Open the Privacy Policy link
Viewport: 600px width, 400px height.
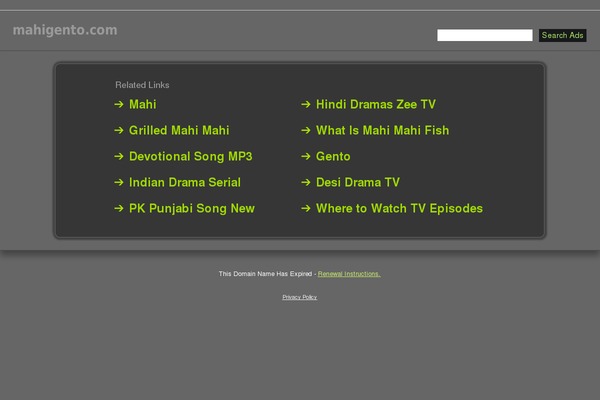pyautogui.click(x=300, y=297)
